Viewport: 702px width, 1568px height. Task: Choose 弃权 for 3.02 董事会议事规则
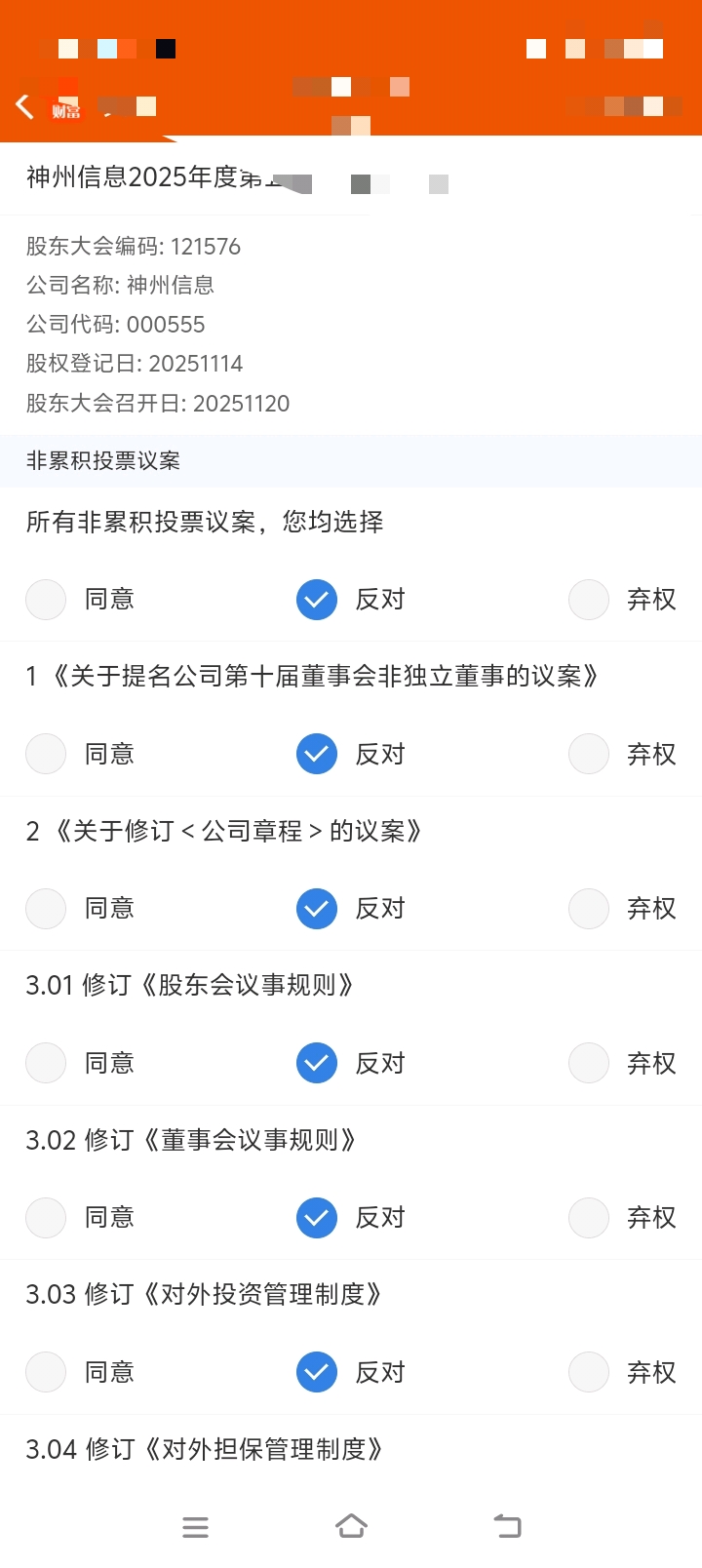[589, 1218]
